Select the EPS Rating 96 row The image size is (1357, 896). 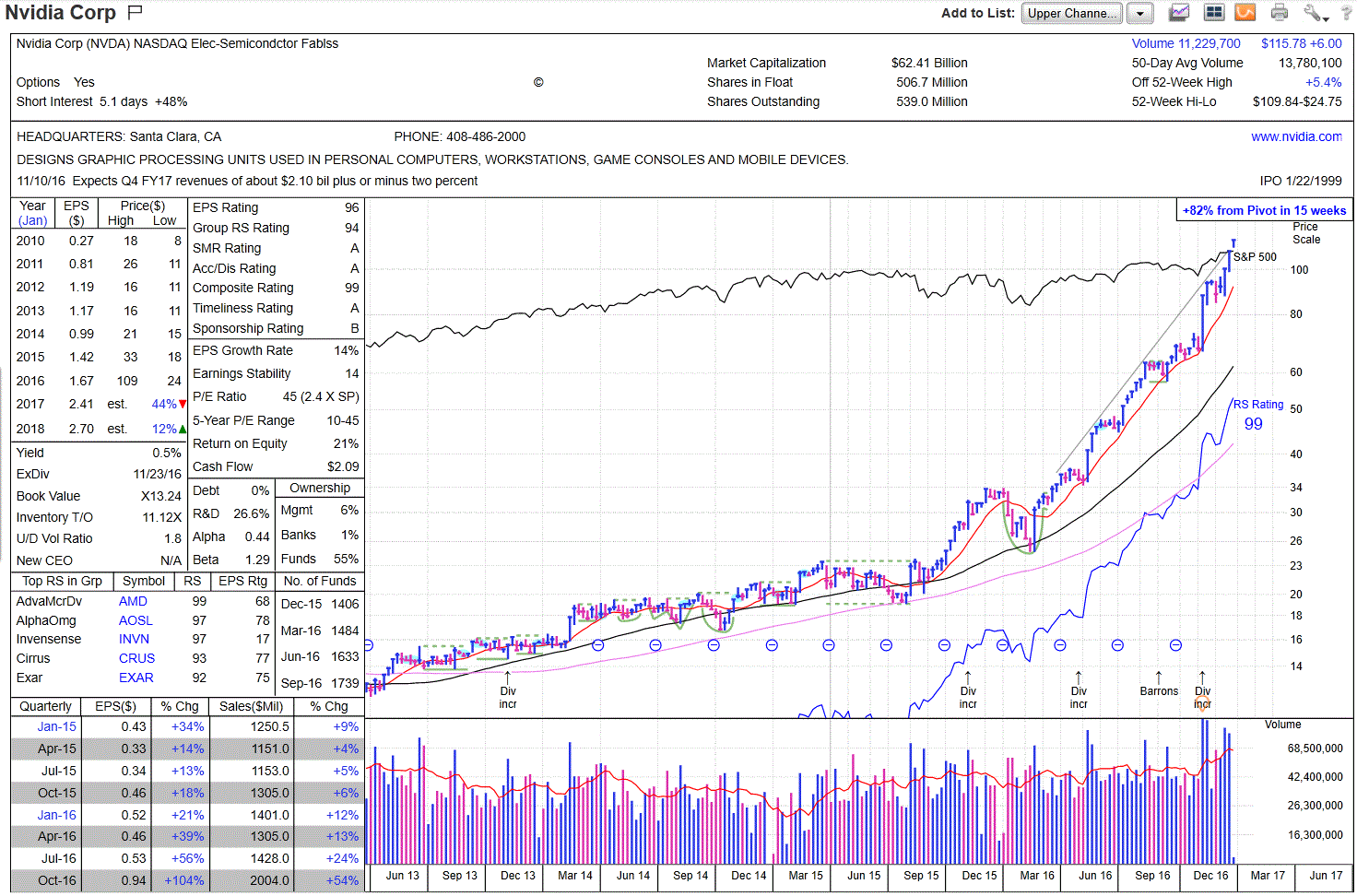(x=276, y=207)
